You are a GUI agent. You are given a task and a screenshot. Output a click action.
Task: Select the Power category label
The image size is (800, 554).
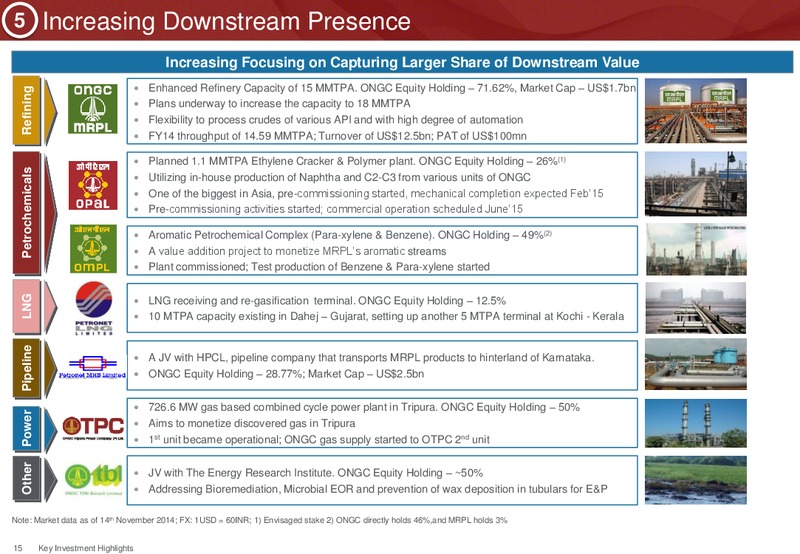27,428
